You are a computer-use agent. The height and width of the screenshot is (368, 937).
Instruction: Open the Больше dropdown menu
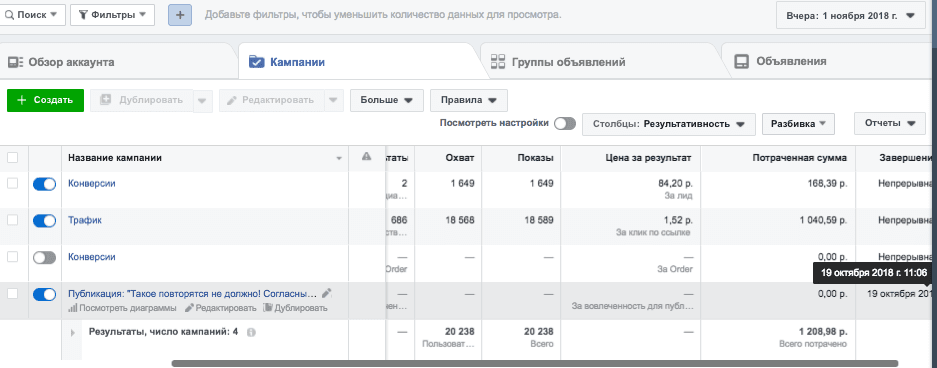pos(387,100)
